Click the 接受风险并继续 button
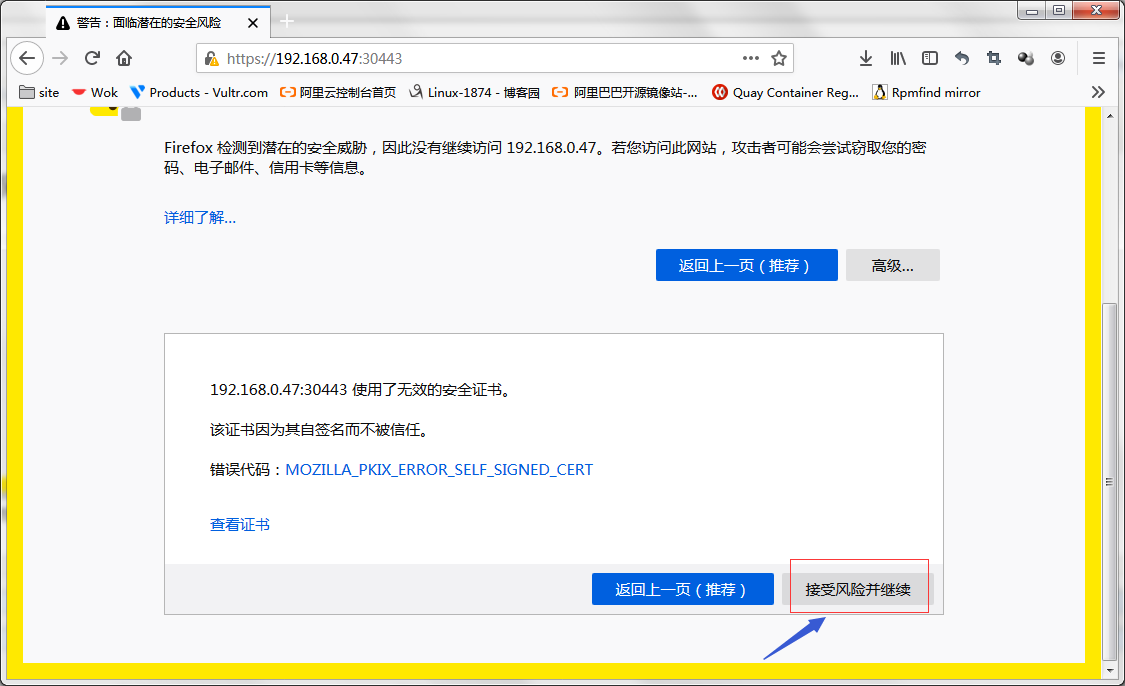This screenshot has width=1125, height=686. pos(858,589)
